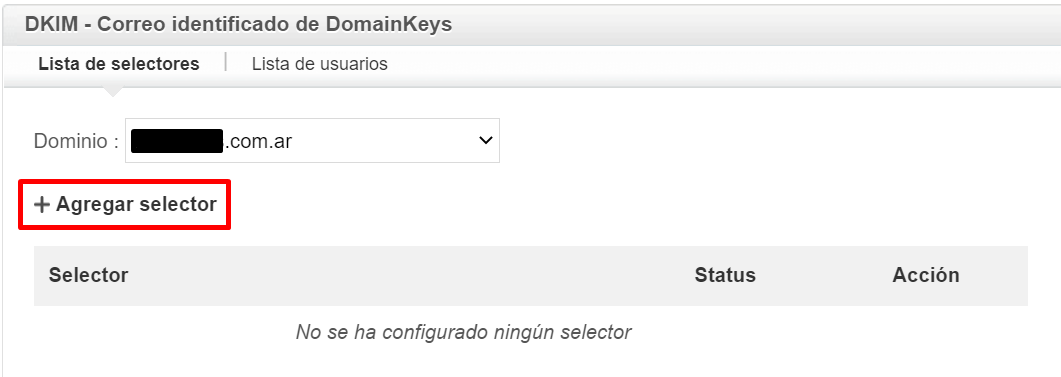Click the 'No se ha configurado ningún selector' message
This screenshot has width=1061, height=377.
coord(464,332)
